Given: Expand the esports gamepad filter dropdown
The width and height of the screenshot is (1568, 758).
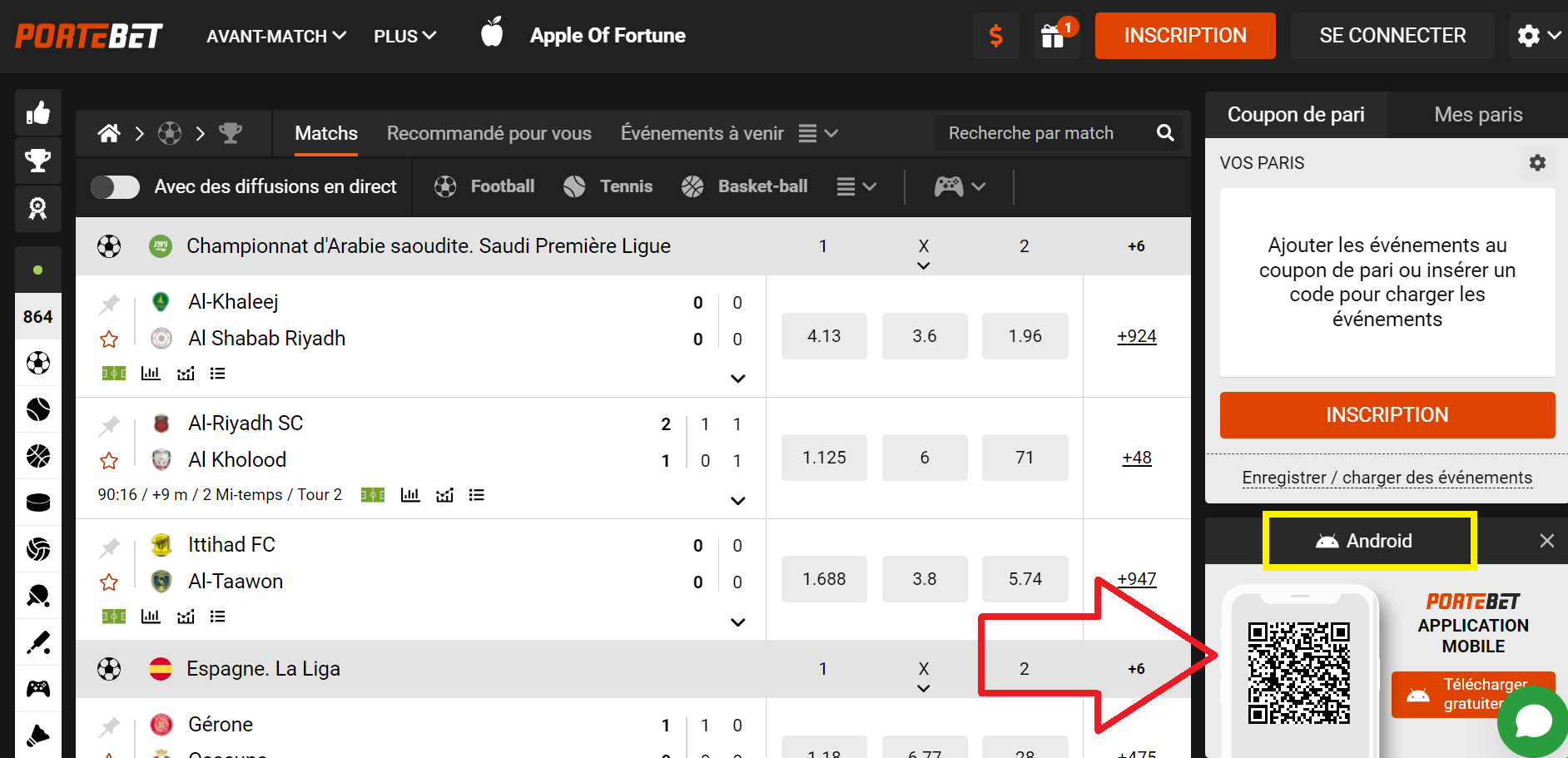Looking at the screenshot, I should pos(960,186).
